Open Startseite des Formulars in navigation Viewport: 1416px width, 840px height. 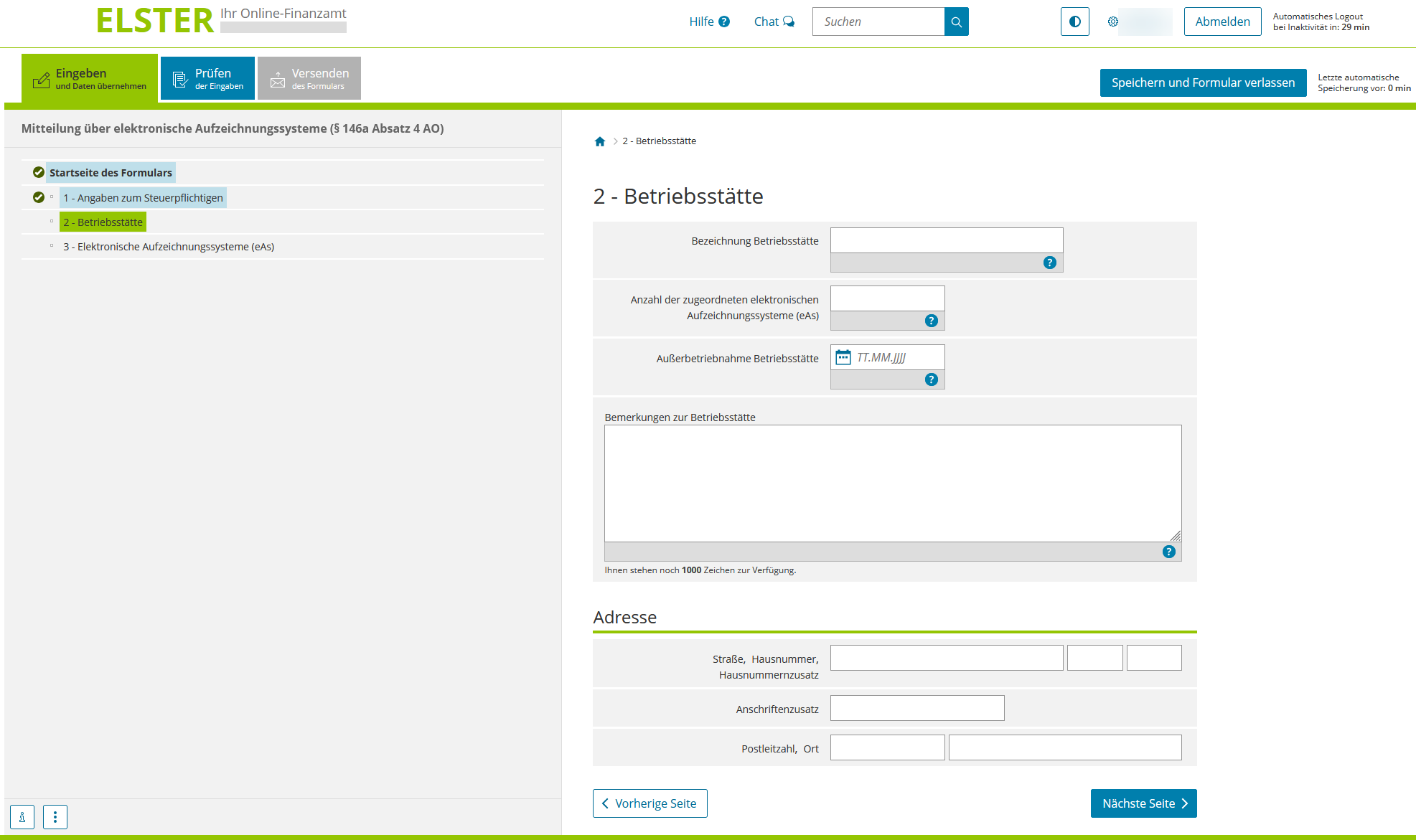pyautogui.click(x=111, y=173)
